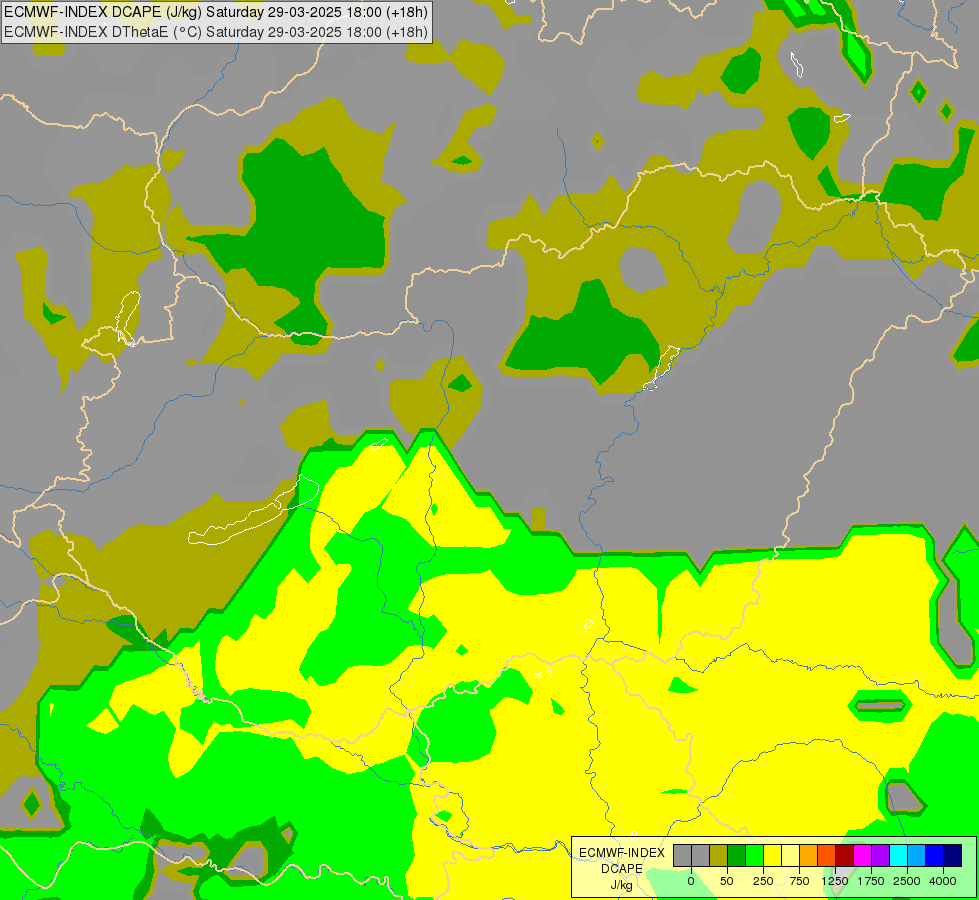
Task: Click the bright green legend swatch
Action: [755, 856]
